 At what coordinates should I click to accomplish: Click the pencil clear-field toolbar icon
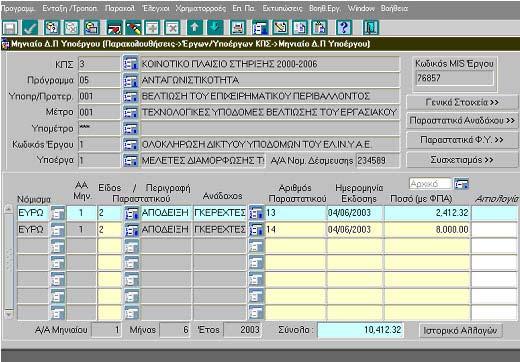(x=133, y=28)
